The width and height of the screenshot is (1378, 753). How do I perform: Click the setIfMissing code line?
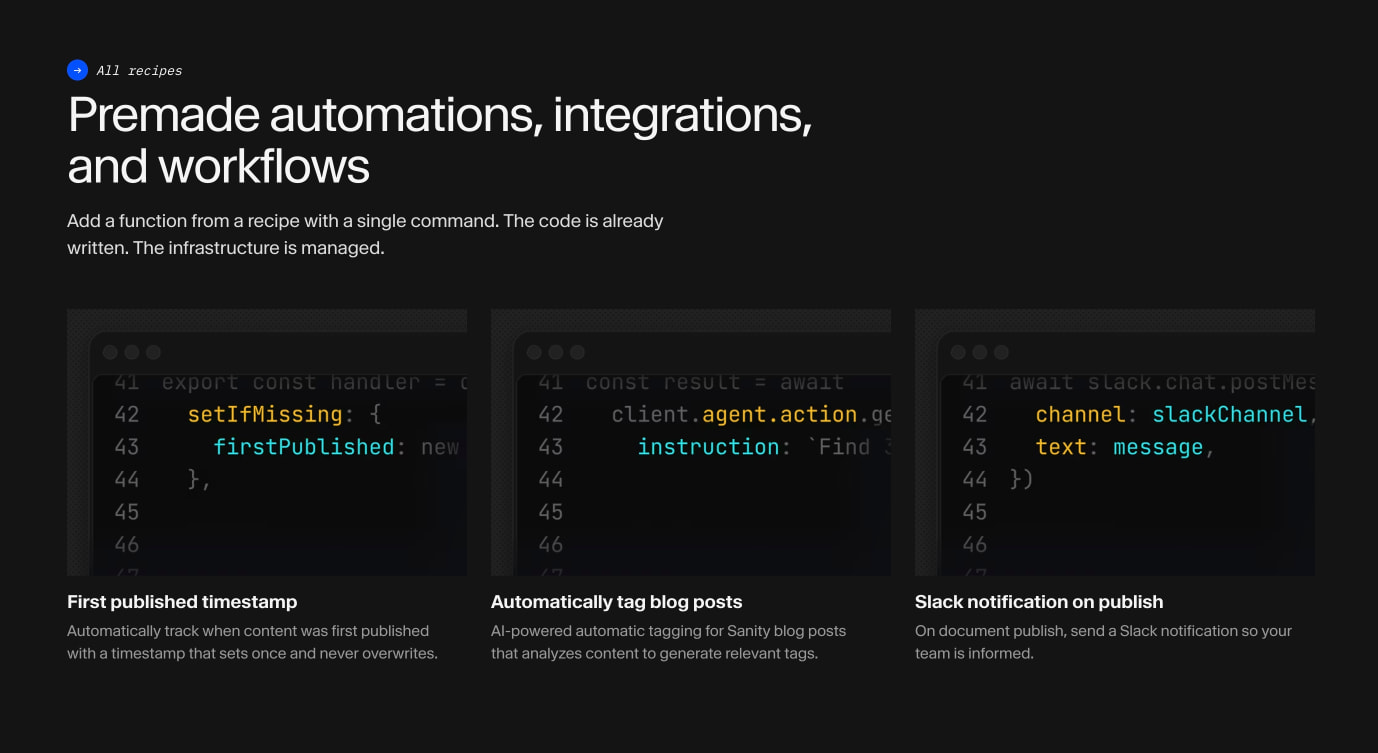(x=284, y=414)
